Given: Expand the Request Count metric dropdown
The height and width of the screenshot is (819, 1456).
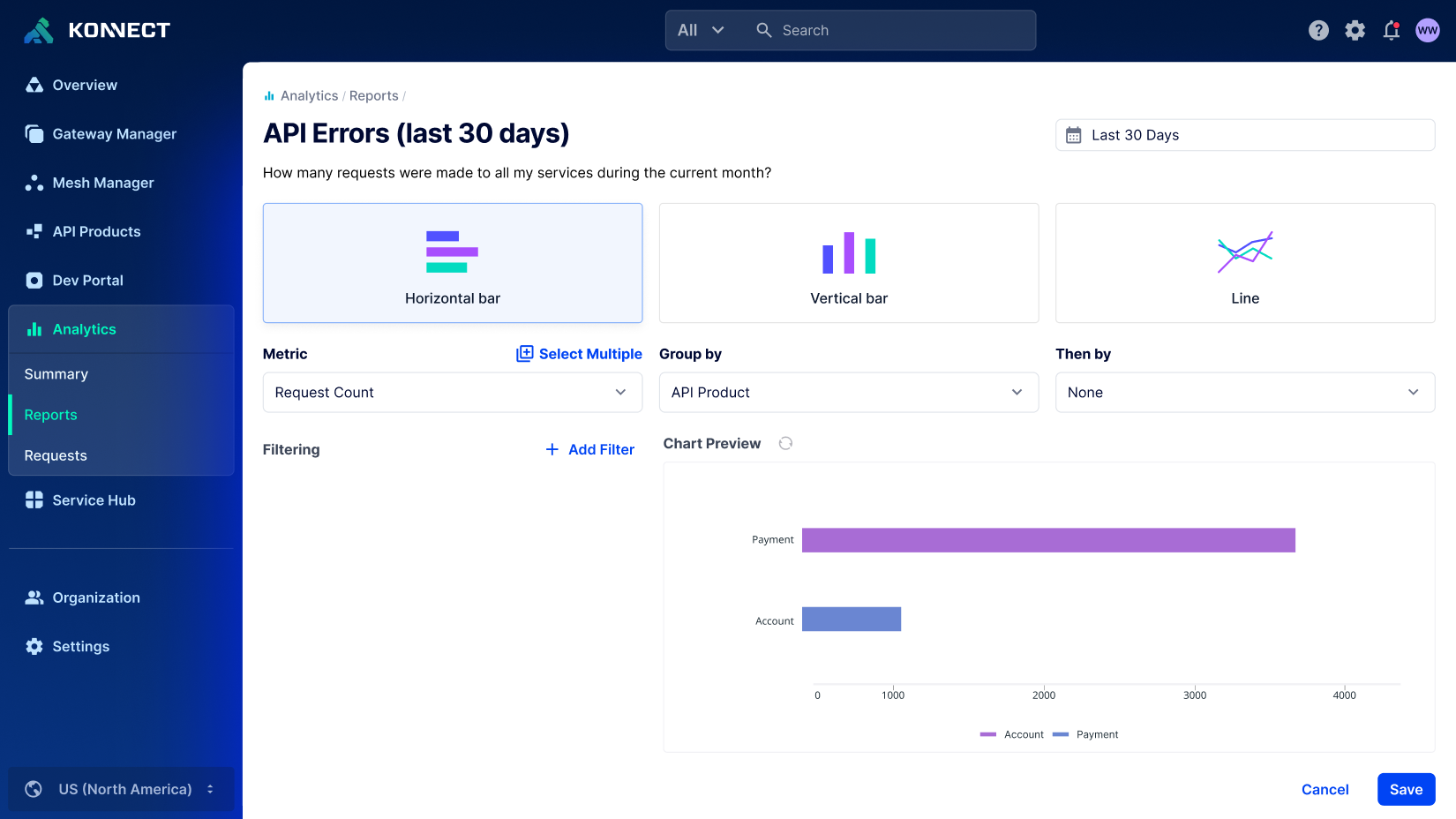Looking at the screenshot, I should point(452,393).
